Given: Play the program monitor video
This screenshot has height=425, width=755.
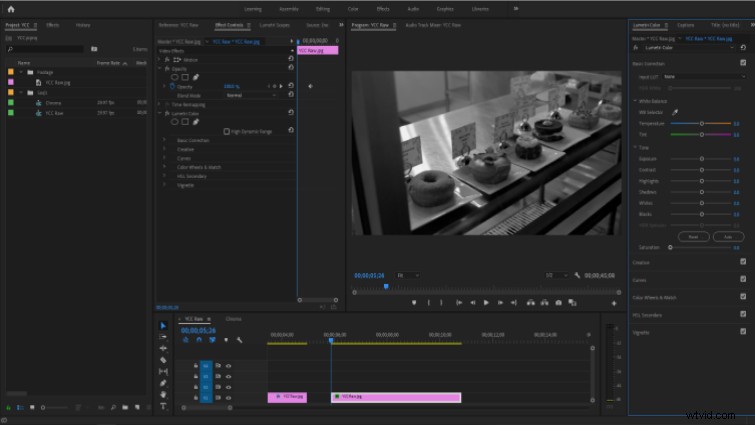Looking at the screenshot, I should pos(486,303).
